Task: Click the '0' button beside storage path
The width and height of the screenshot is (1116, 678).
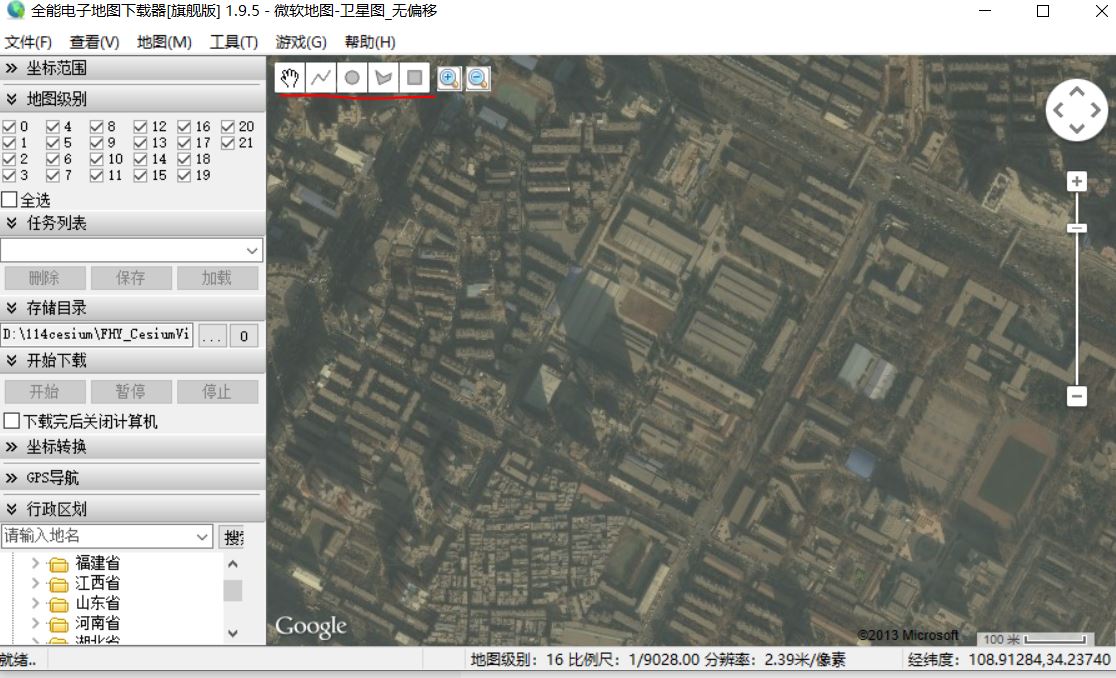Action: (244, 336)
